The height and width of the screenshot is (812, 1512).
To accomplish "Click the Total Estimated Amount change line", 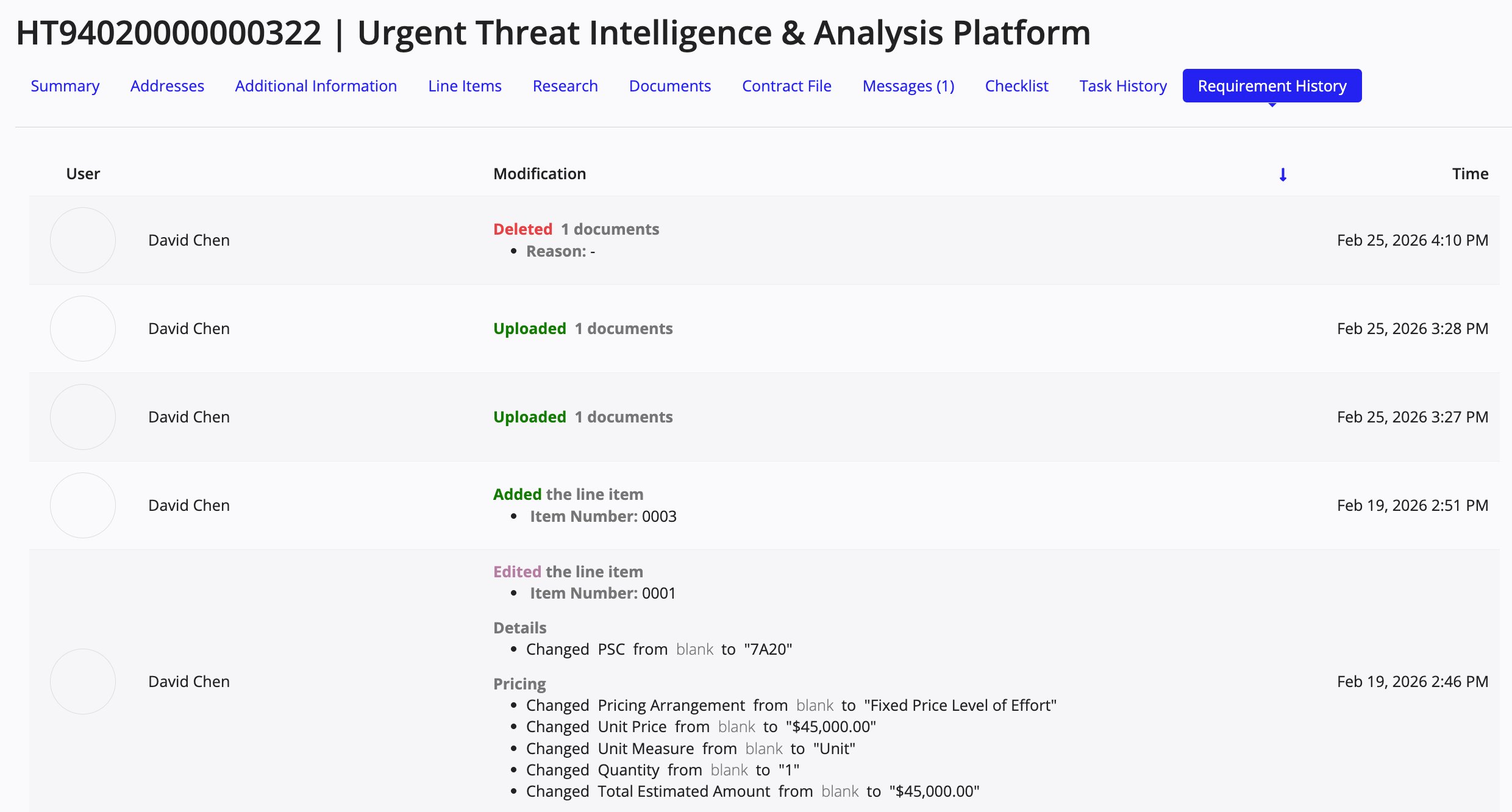I will pos(753,791).
